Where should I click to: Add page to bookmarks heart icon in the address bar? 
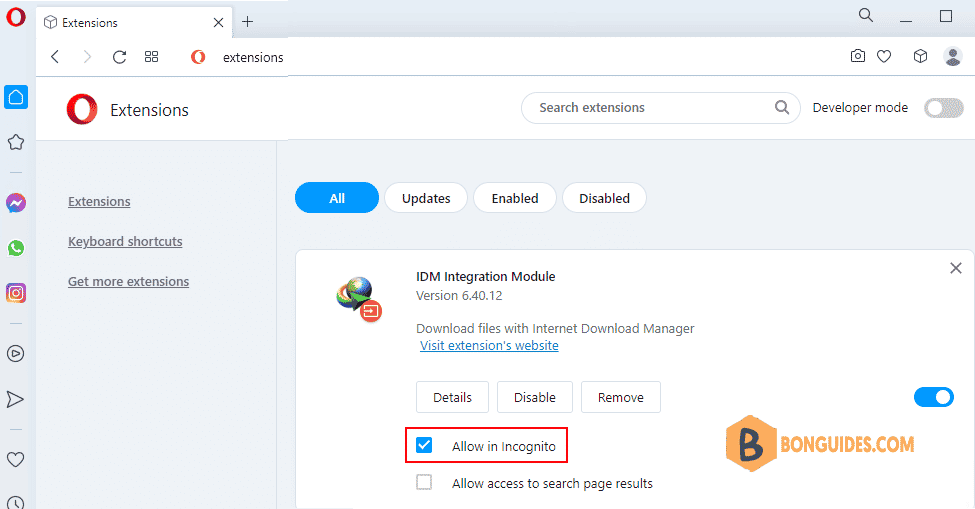884,57
